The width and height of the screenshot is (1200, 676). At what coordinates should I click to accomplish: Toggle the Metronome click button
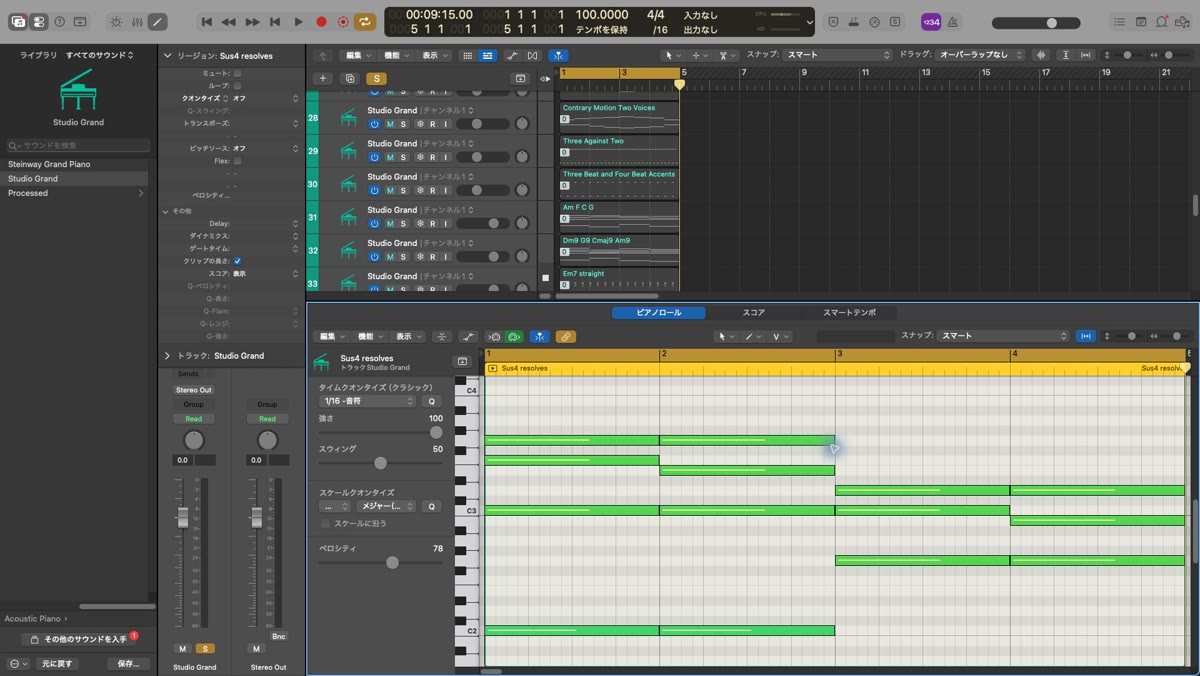click(953, 22)
